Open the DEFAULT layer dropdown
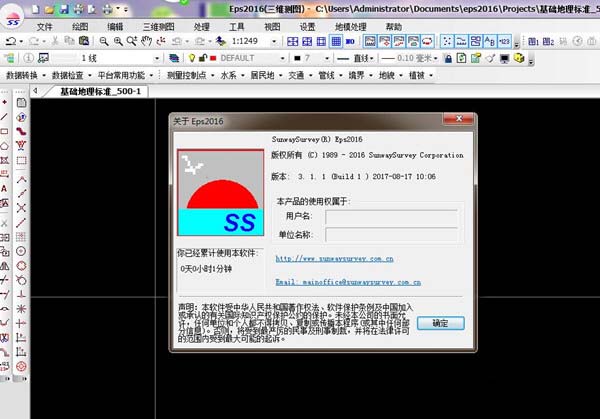This screenshot has width=600, height=419. [x=282, y=58]
